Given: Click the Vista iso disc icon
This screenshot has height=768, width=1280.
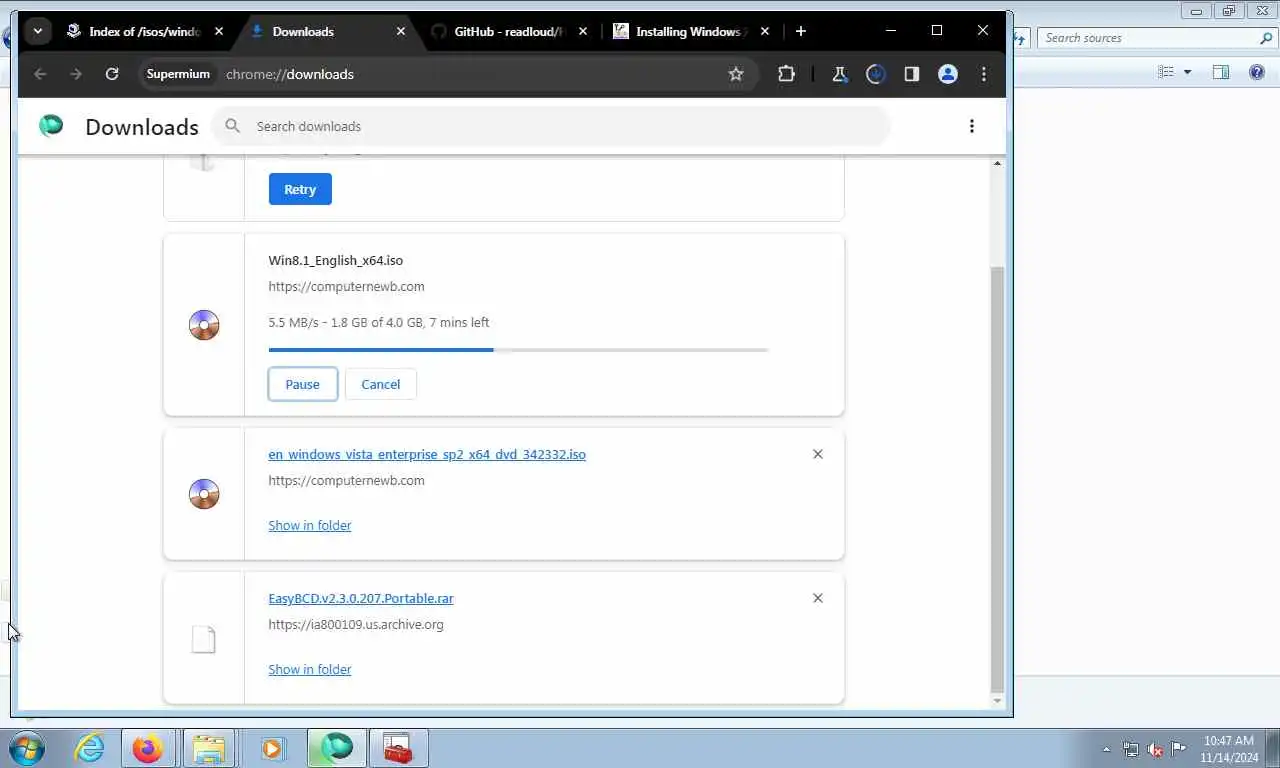Looking at the screenshot, I should tap(204, 494).
